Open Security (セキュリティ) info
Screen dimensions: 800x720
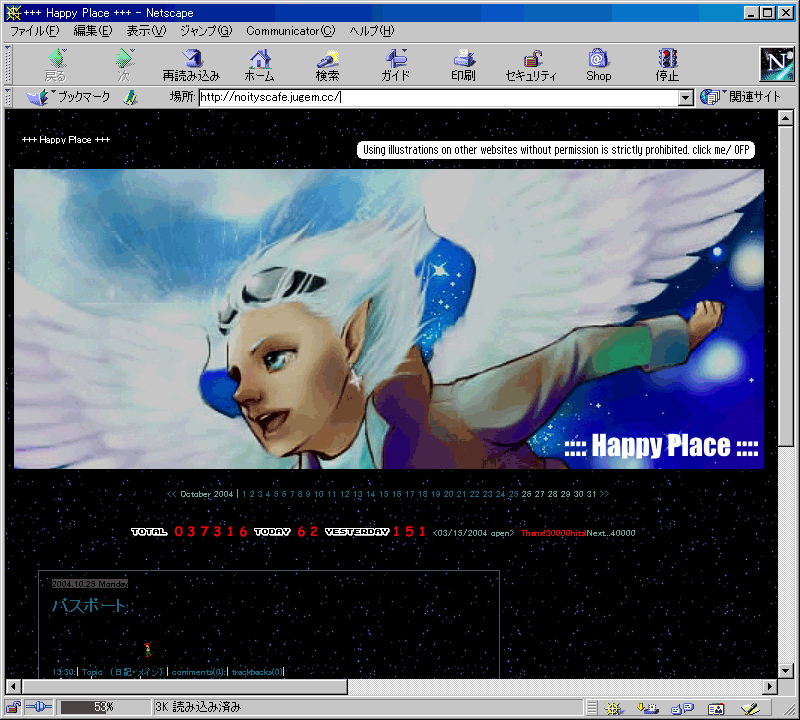(x=531, y=65)
